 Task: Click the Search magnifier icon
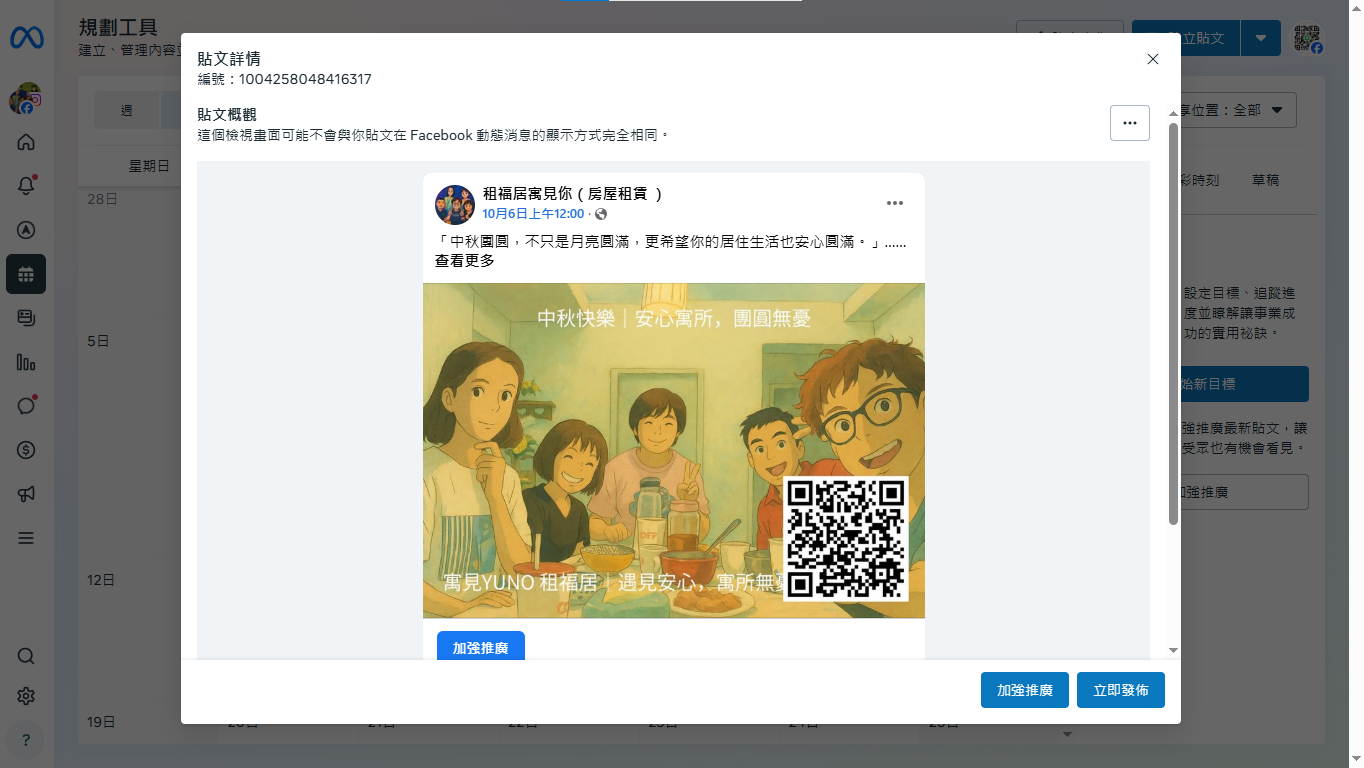click(x=26, y=656)
